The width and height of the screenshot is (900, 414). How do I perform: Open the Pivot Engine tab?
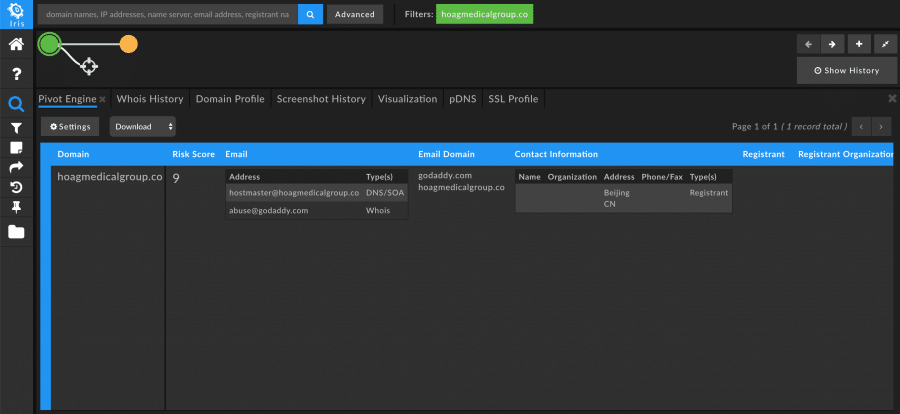pos(67,99)
